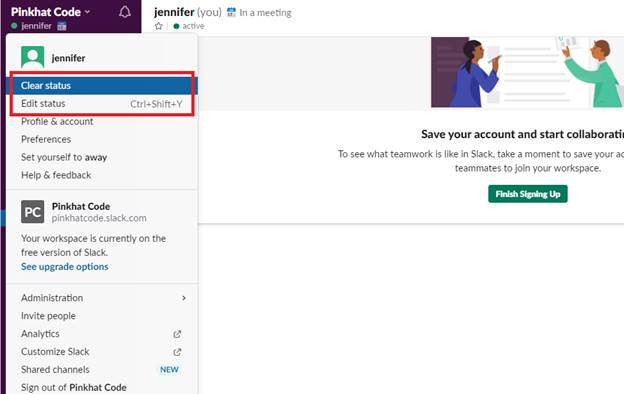The width and height of the screenshot is (624, 394).
Task: Select Clear status menu item
Action: click(x=102, y=86)
